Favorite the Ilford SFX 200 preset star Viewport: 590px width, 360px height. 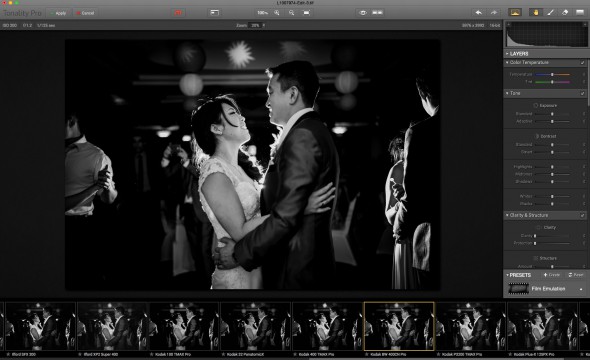coord(8,354)
